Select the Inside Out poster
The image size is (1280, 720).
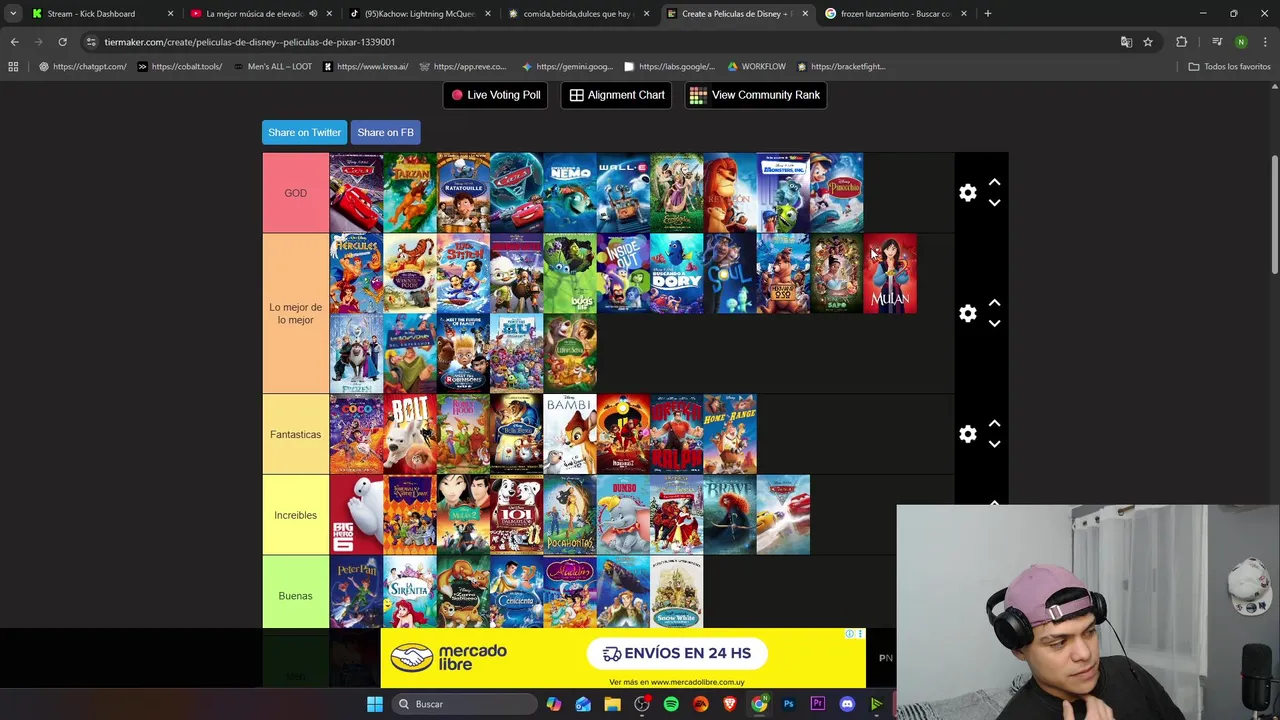point(623,273)
